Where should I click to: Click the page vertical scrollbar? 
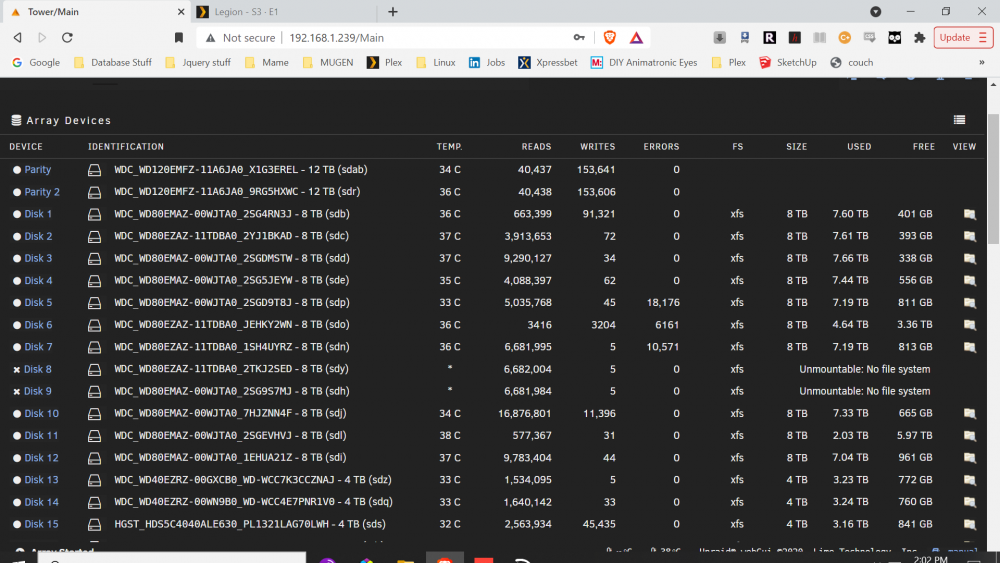click(993, 179)
